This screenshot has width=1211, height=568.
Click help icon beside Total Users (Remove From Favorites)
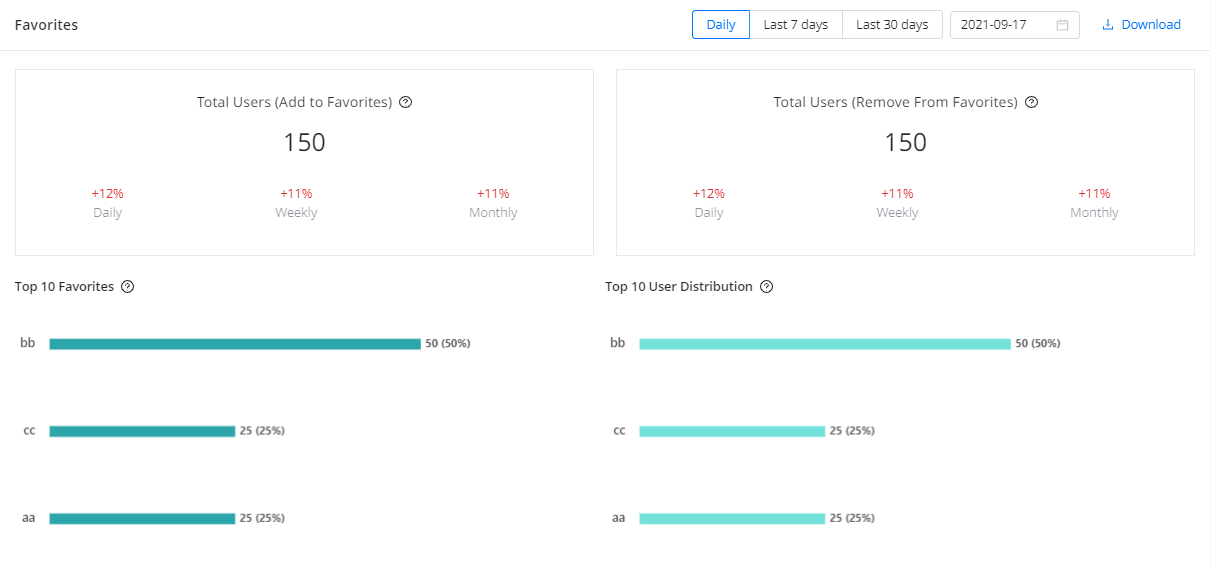tap(1032, 102)
